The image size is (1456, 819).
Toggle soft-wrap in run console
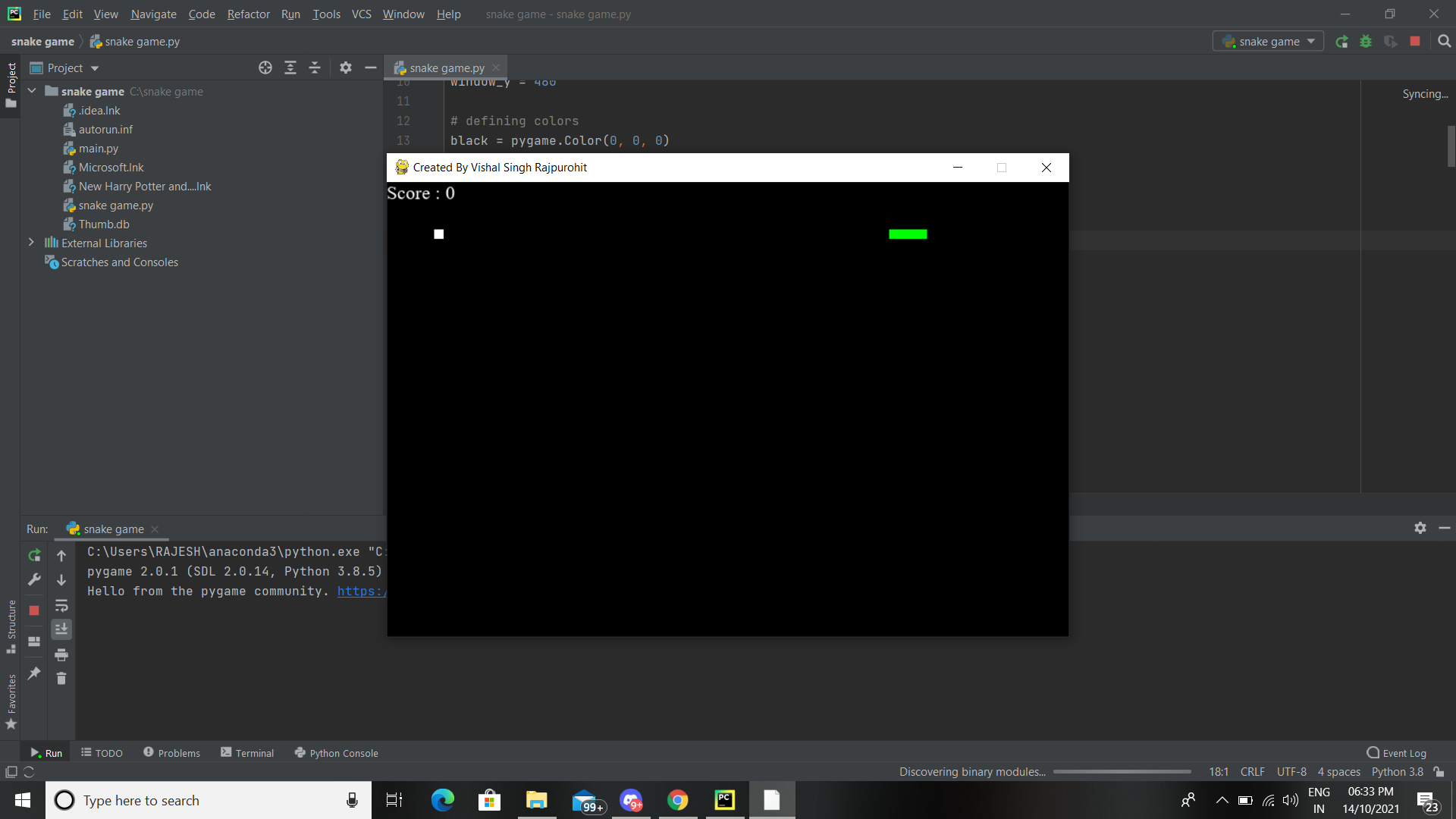click(61, 605)
